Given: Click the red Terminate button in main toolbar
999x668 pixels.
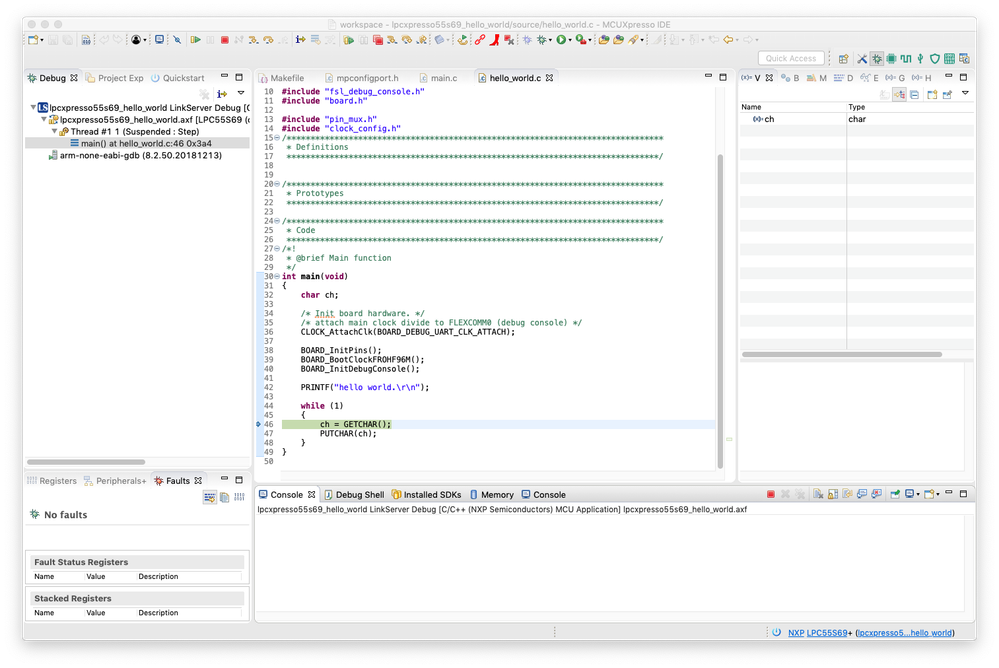Looking at the screenshot, I should tap(224, 40).
